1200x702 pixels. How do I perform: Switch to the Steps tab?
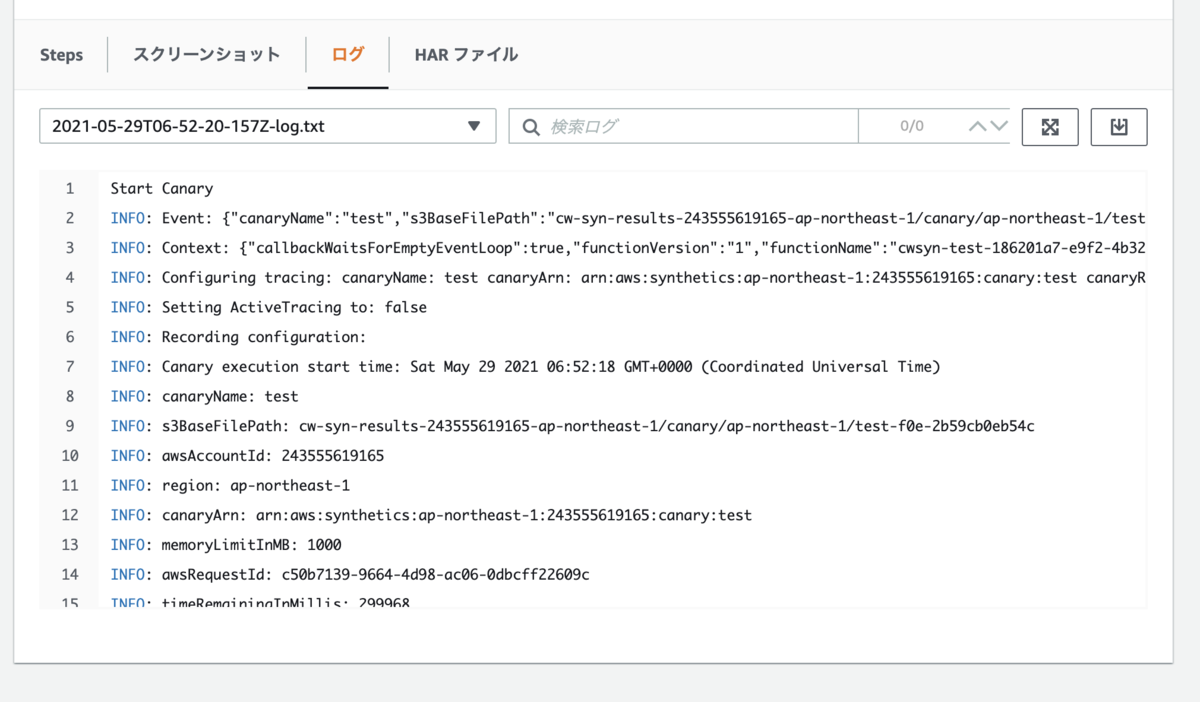click(x=61, y=55)
